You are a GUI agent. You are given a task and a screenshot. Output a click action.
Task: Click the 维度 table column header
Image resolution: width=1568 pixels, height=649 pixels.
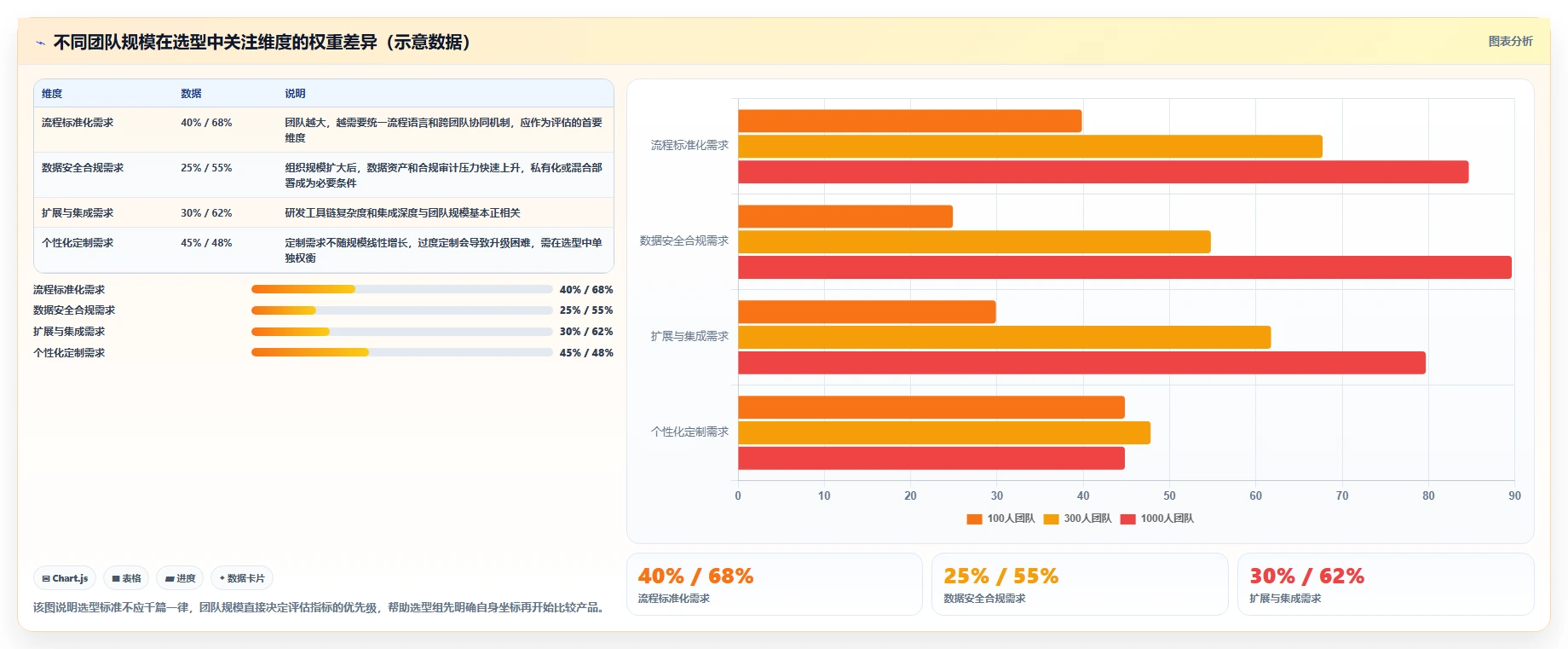tap(52, 94)
